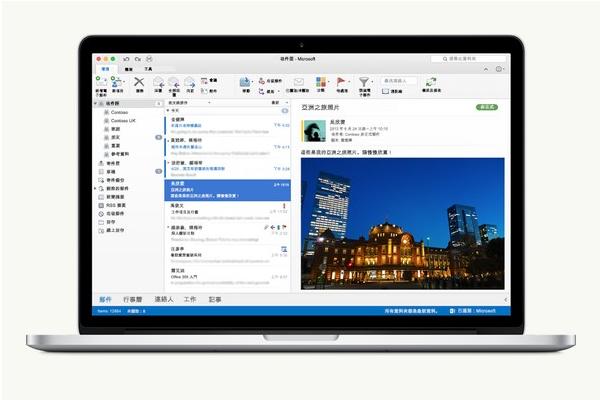Open the message mentioning Office 365
The height and width of the screenshot is (400, 600).
tap(227, 276)
